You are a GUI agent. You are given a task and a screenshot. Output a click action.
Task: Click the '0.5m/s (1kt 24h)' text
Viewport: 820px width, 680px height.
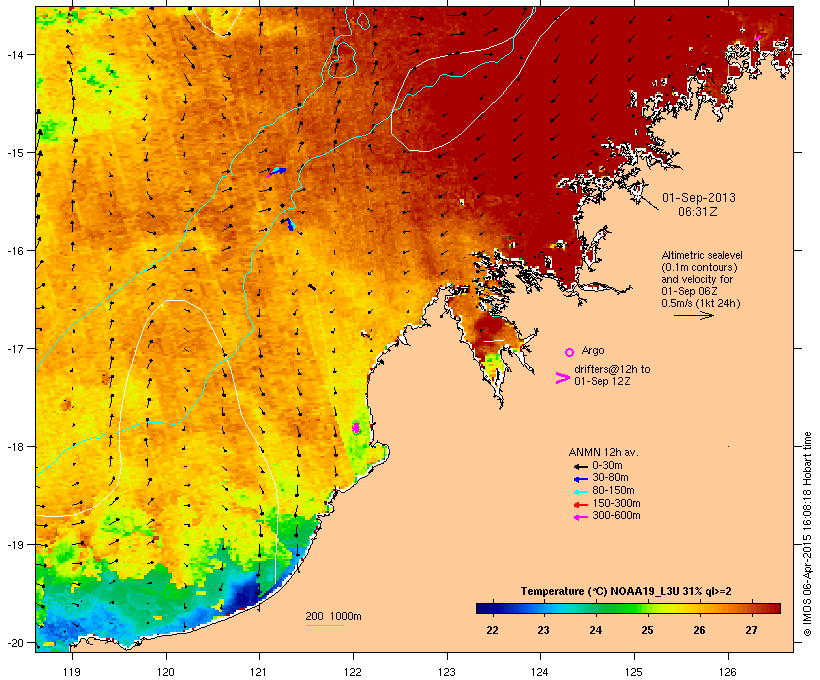(701, 303)
